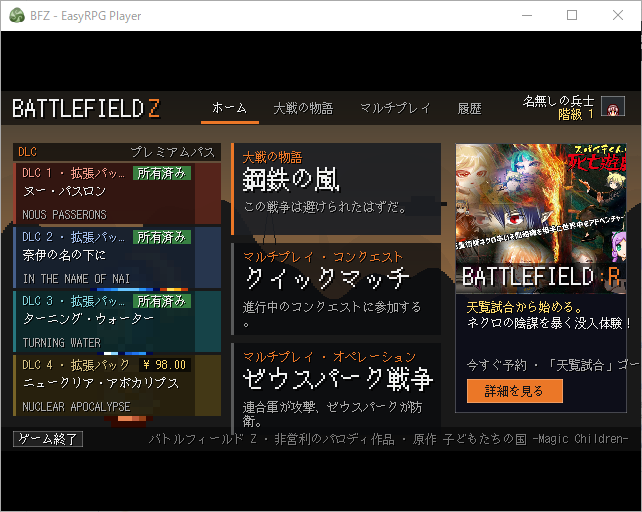Click the 詳細を見る button

515,391
